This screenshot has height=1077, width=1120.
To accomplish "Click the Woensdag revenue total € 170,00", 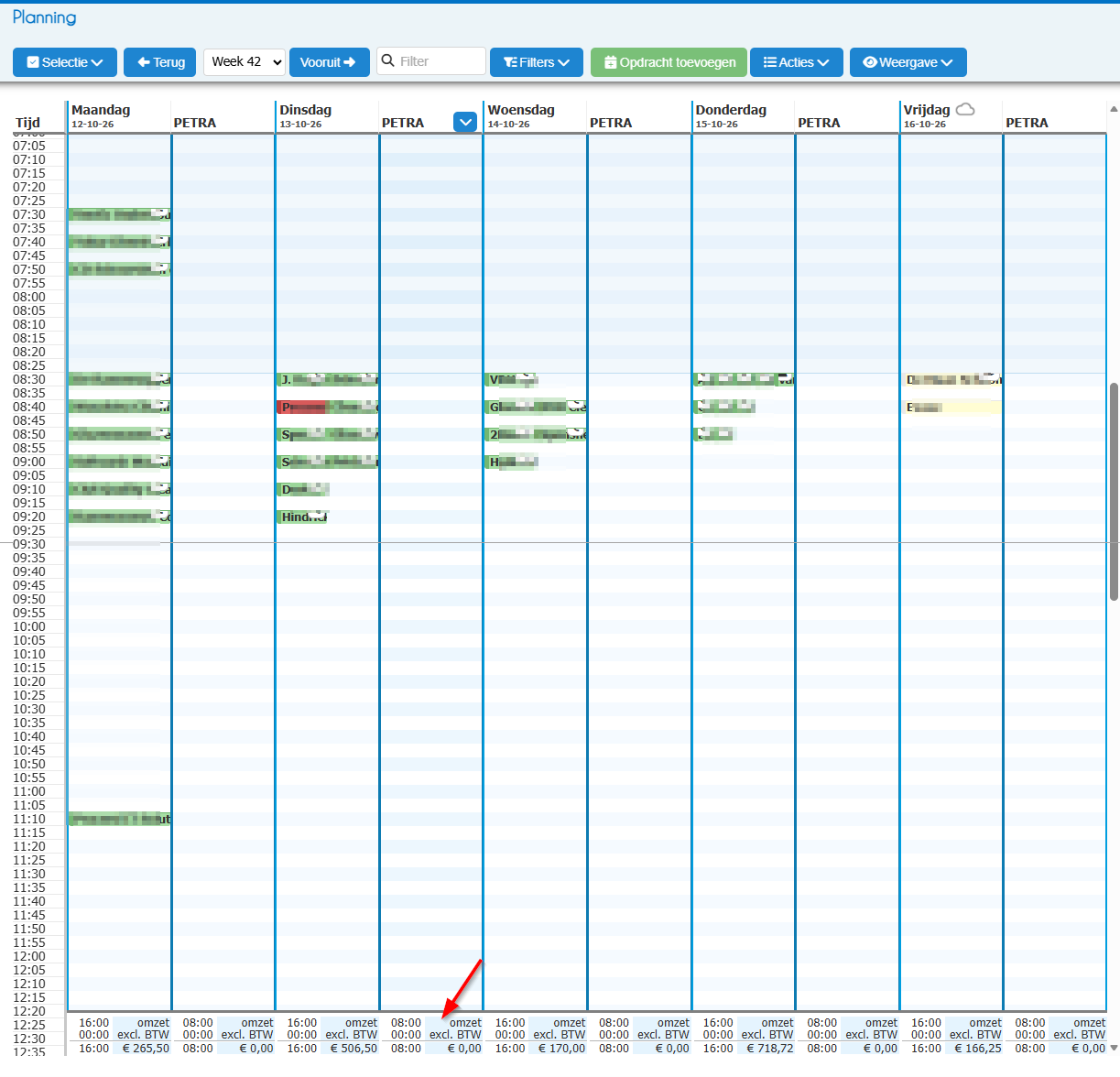I will click(x=561, y=1049).
